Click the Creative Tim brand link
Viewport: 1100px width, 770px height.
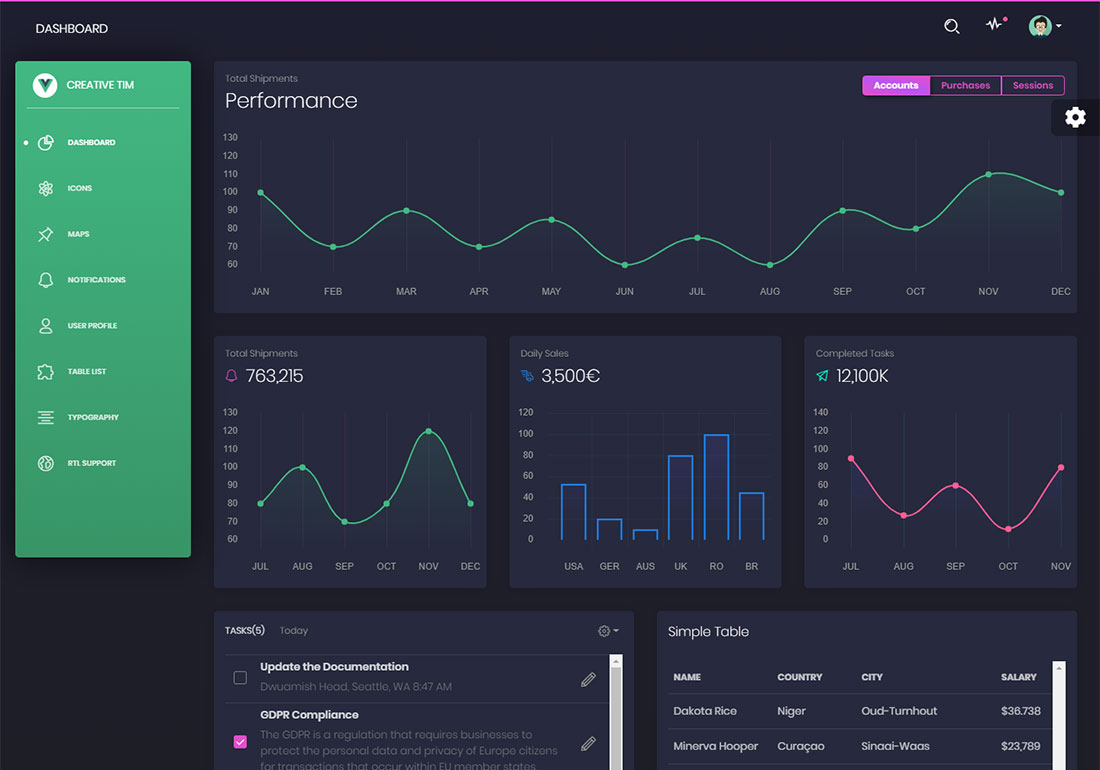click(99, 86)
